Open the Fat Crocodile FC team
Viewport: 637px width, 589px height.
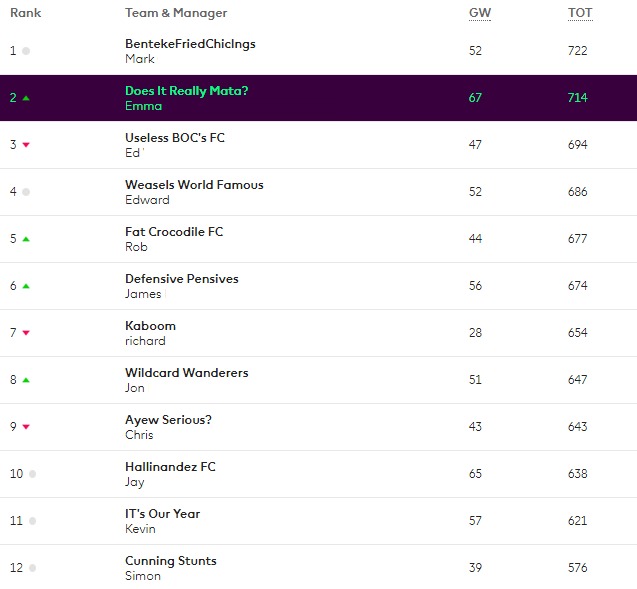[174, 232]
